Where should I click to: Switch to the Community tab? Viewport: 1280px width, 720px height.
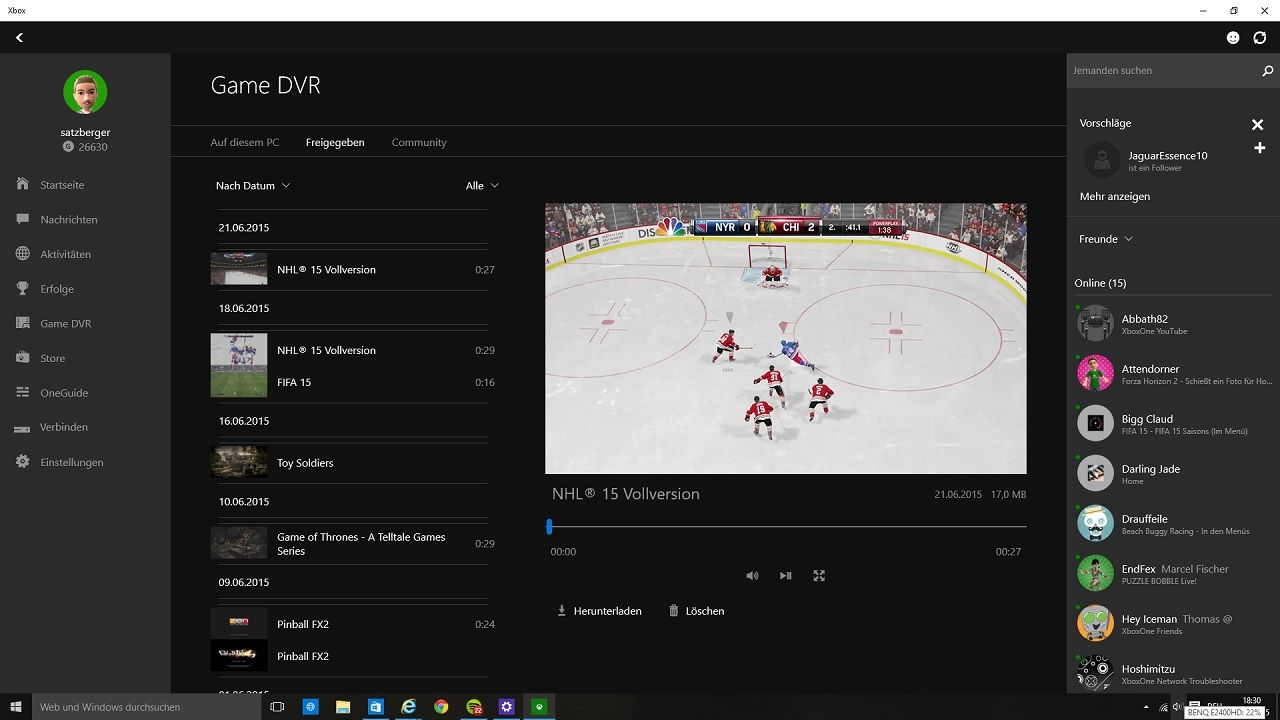coord(419,142)
